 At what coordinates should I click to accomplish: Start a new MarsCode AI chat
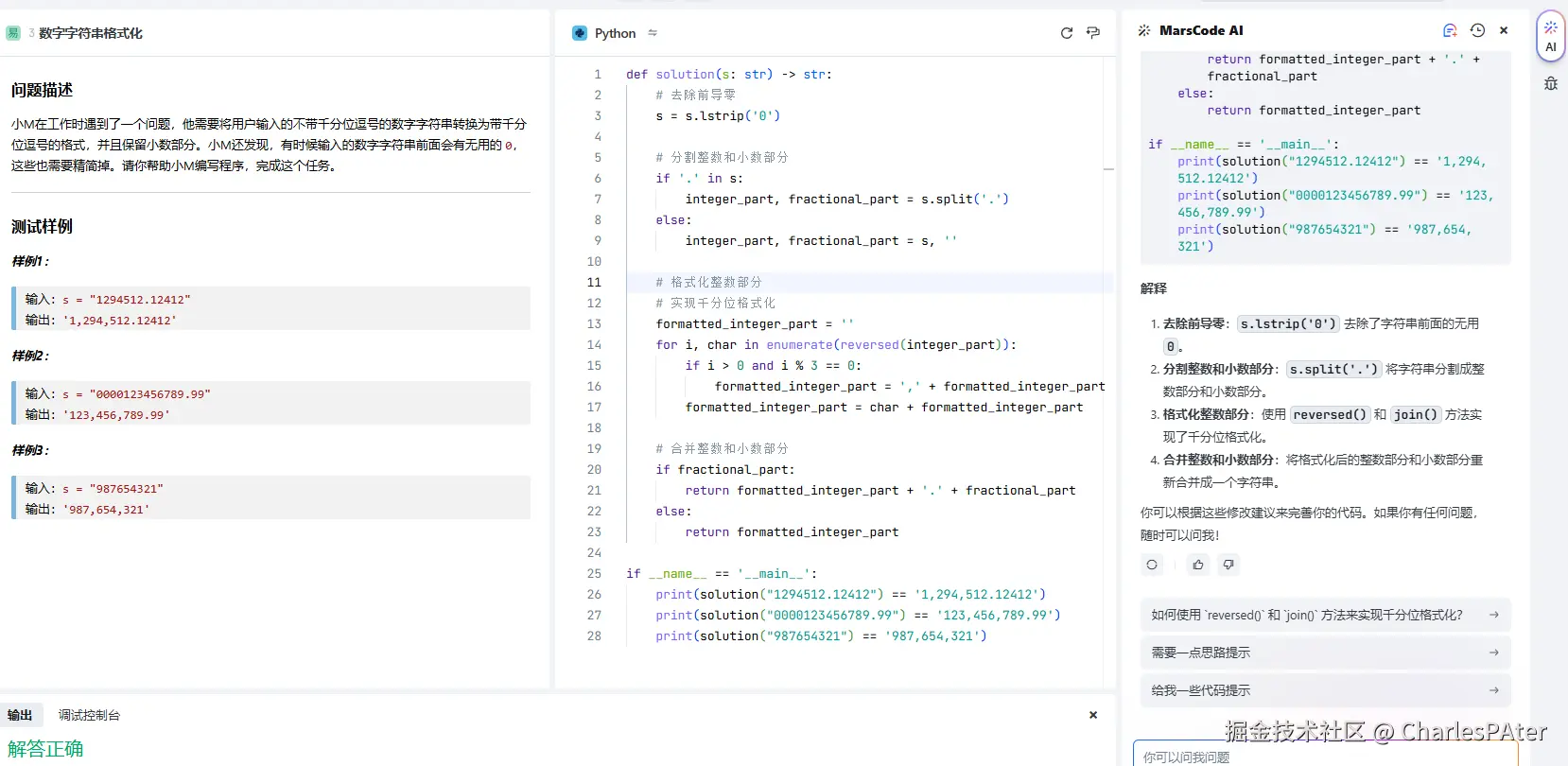pyautogui.click(x=1450, y=30)
